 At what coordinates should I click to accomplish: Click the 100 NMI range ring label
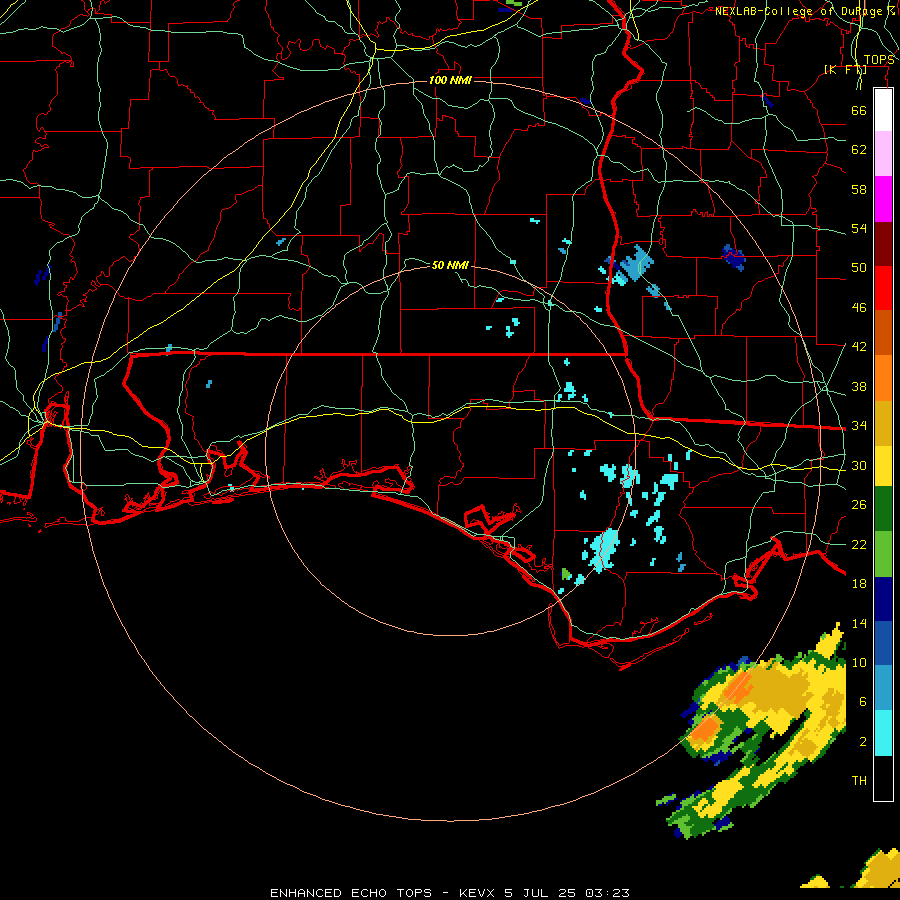tap(451, 80)
